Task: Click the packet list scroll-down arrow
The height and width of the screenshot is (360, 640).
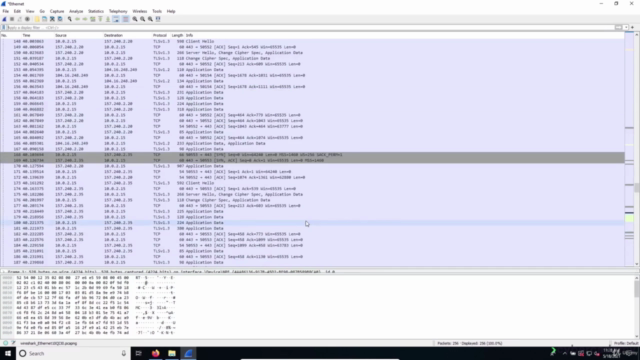Action: [x=637, y=264]
